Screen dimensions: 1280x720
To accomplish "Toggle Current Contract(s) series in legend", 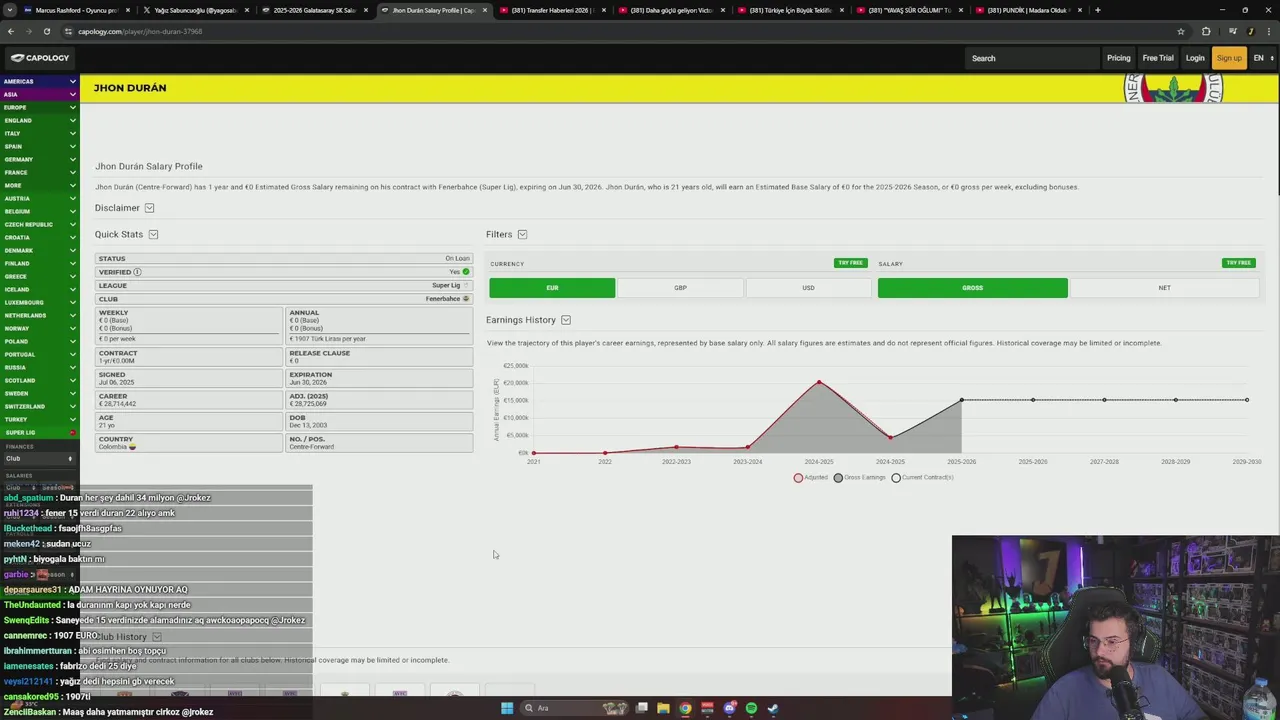I will pos(923,478).
